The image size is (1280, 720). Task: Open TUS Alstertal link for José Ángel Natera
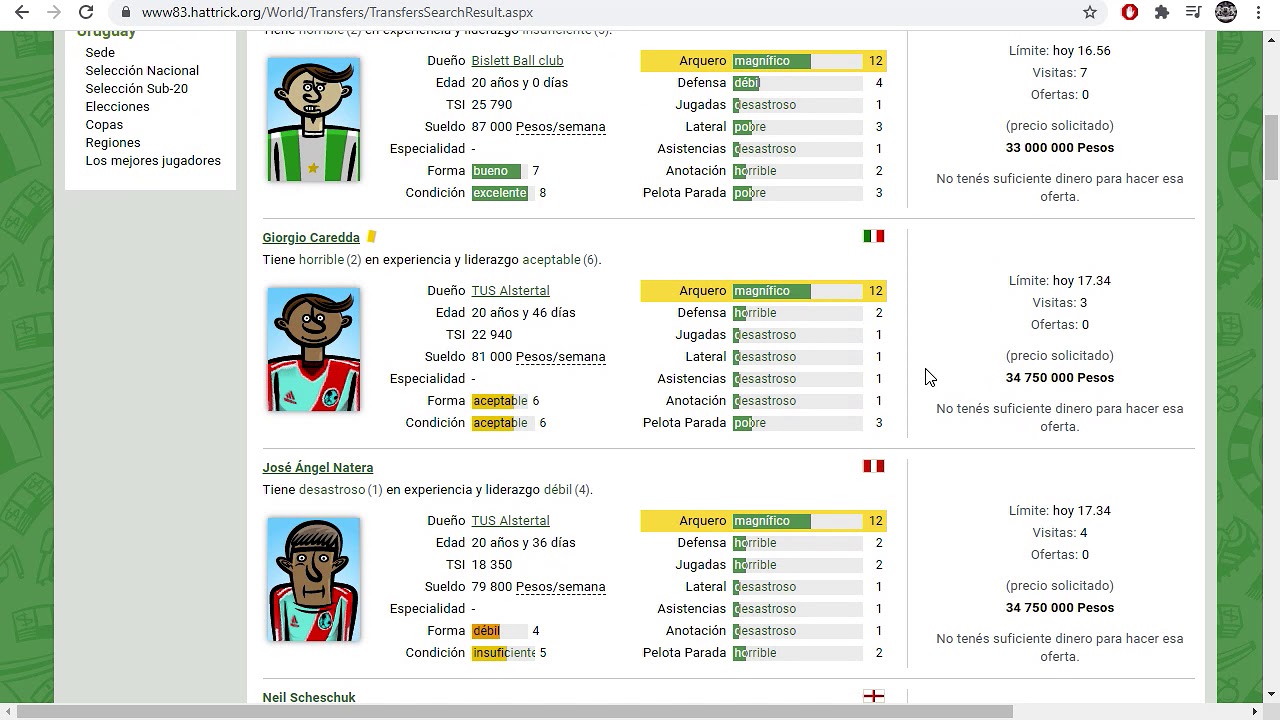pyautogui.click(x=510, y=520)
